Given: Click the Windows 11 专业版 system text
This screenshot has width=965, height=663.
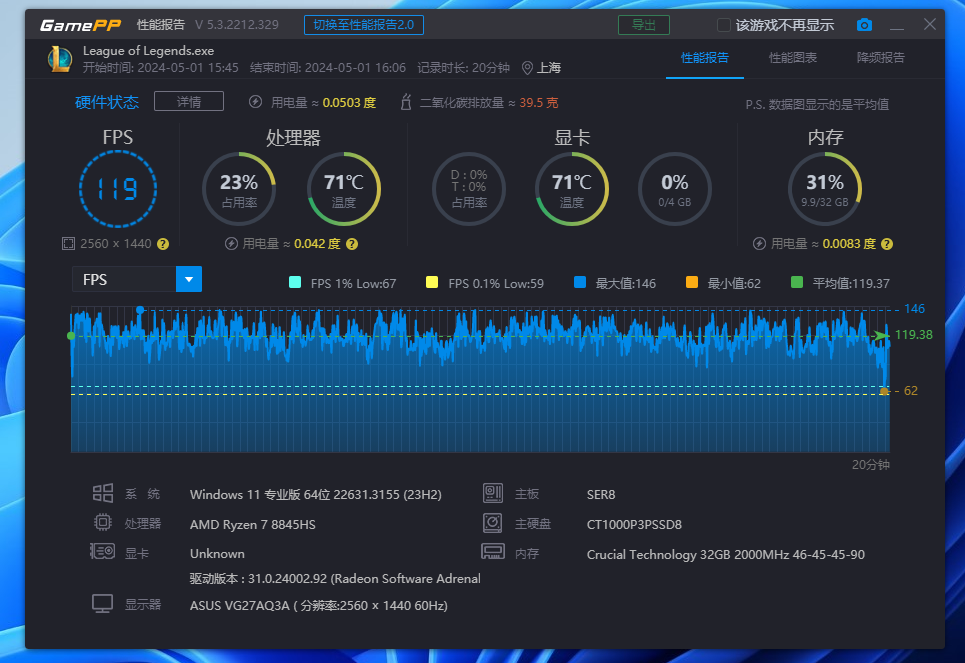Looking at the screenshot, I should (x=315, y=495).
